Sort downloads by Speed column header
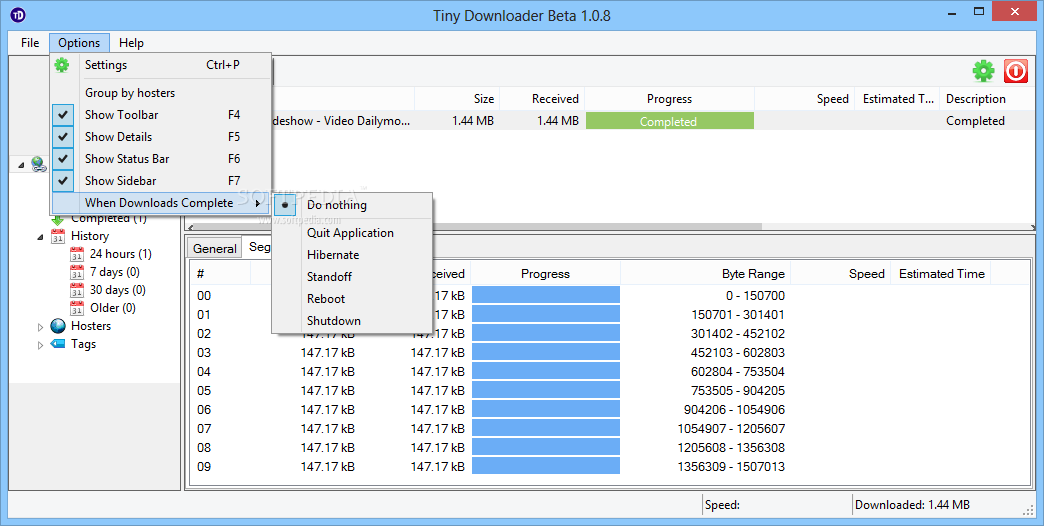 click(x=804, y=99)
